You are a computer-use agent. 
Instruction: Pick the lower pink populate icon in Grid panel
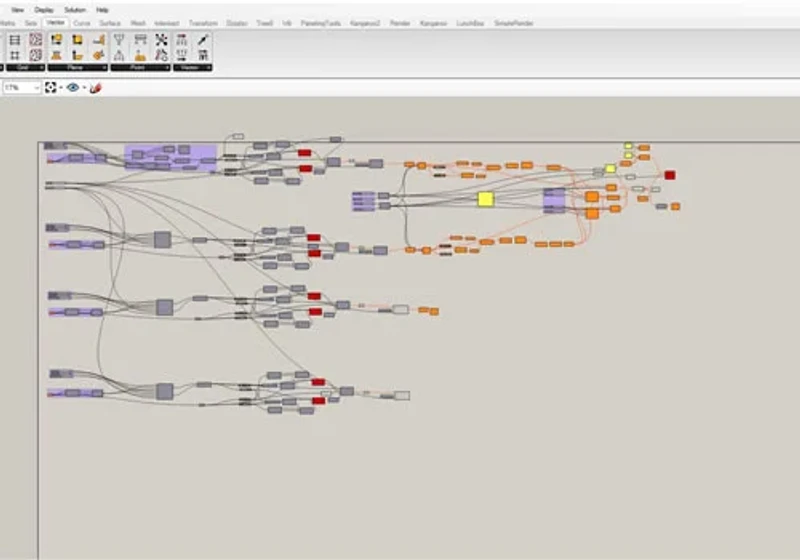tap(35, 55)
